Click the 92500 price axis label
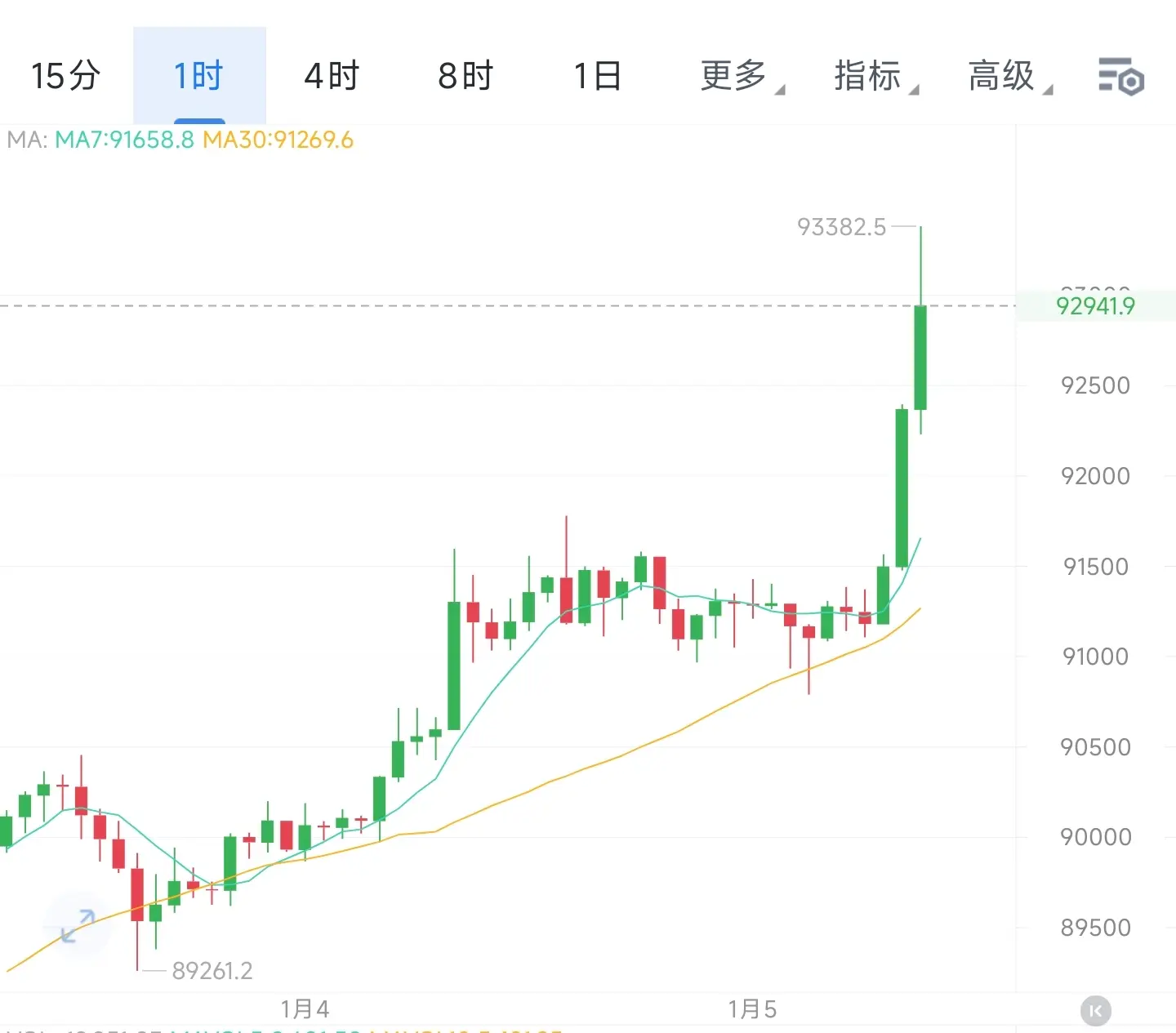This screenshot has height=1033, width=1176. 1095,385
